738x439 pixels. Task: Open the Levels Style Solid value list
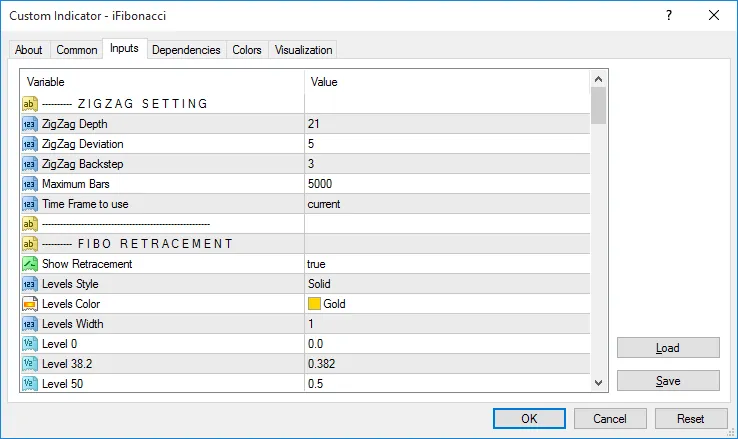click(x=446, y=284)
